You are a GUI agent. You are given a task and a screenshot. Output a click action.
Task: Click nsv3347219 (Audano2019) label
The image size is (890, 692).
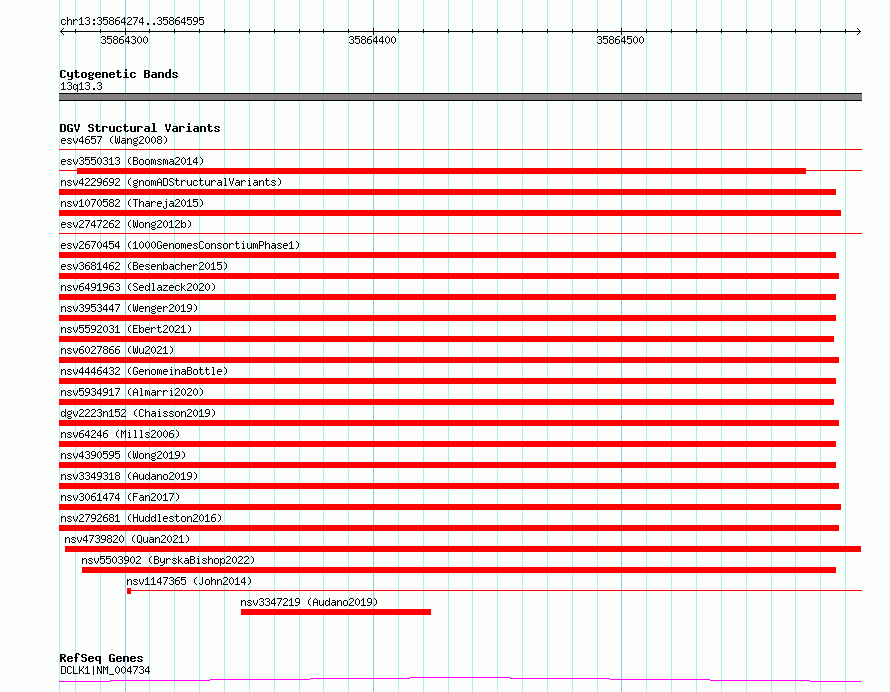pos(309,602)
